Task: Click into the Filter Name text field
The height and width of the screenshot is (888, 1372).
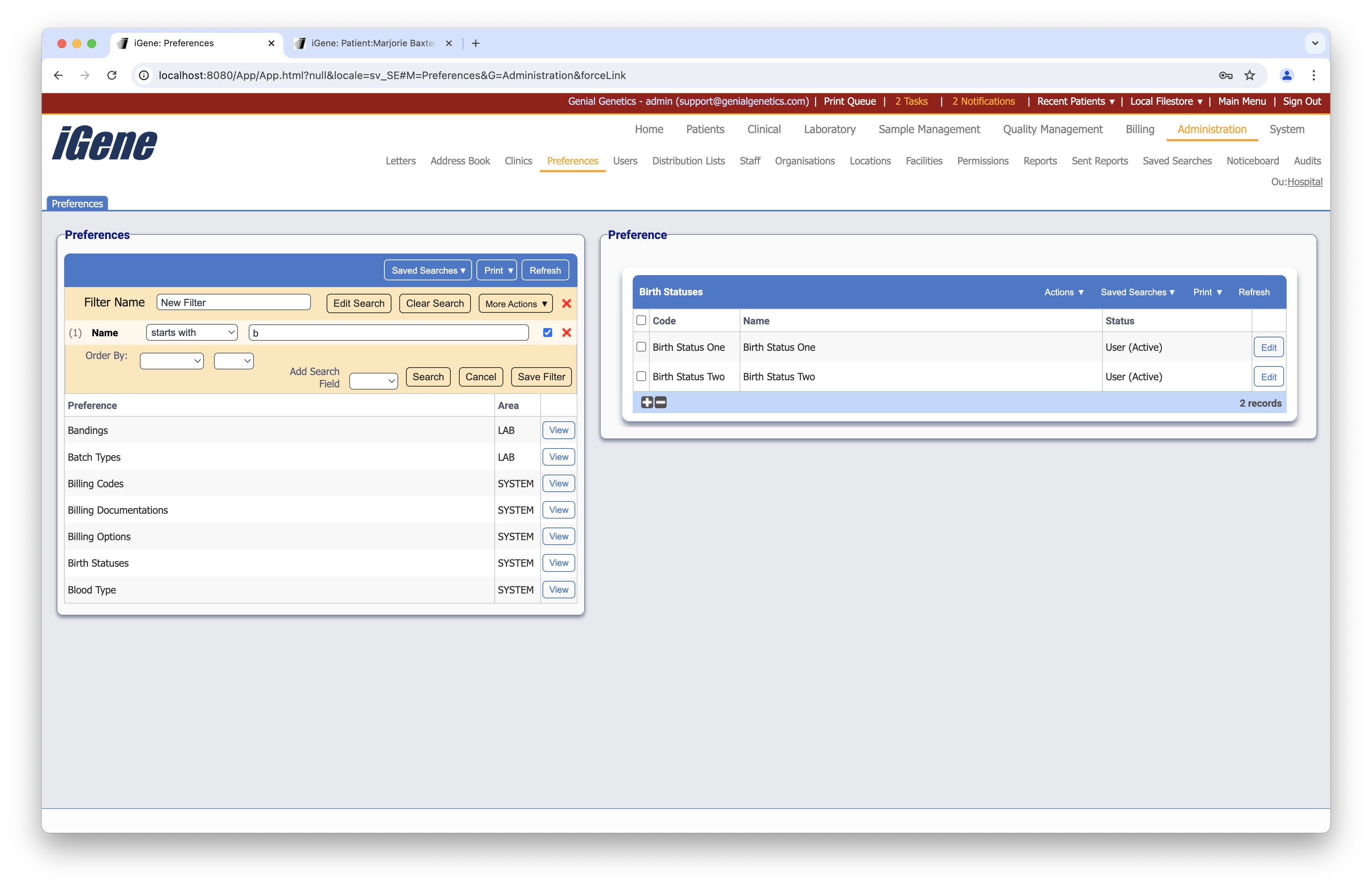Action: pos(233,303)
